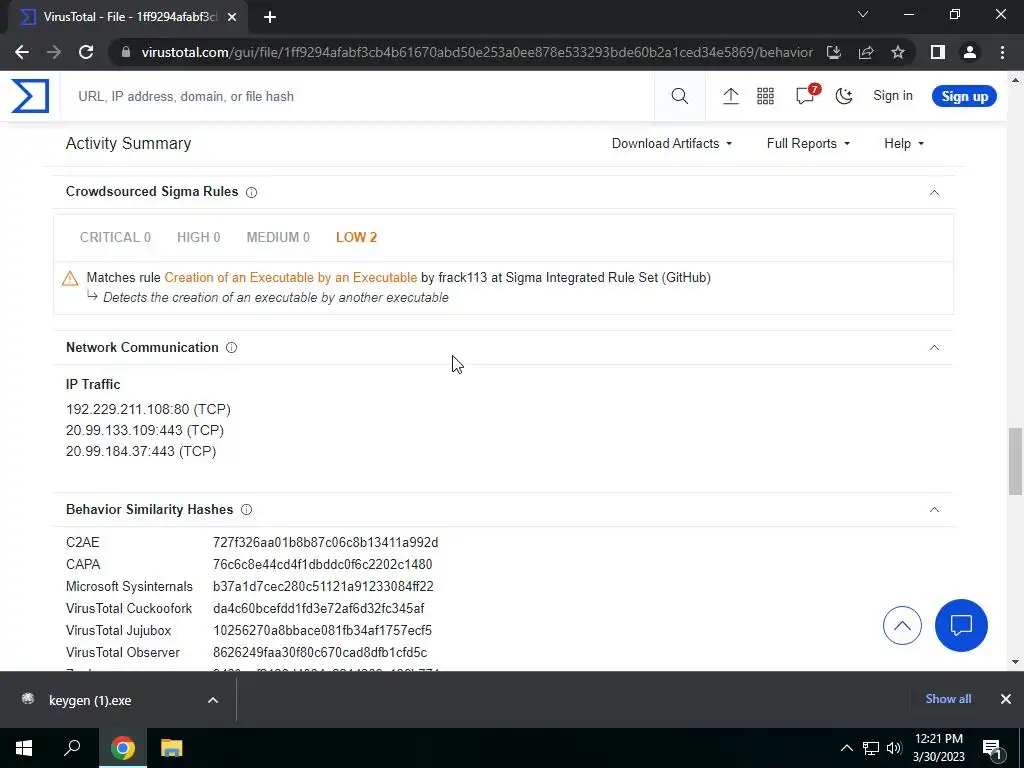
Task: Open Chrome tab search chevron
Action: coord(863,14)
